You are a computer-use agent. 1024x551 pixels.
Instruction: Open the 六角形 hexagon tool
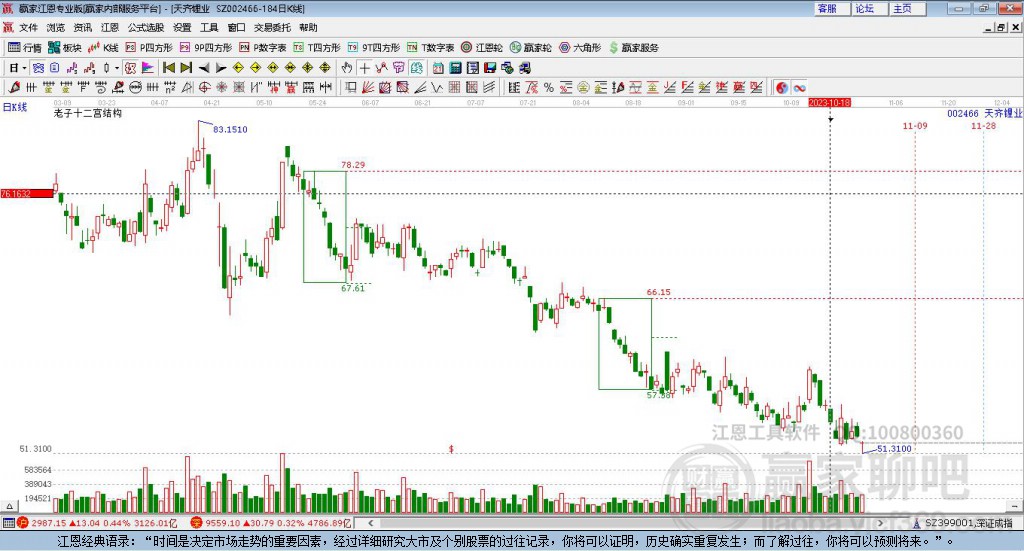tap(581, 48)
